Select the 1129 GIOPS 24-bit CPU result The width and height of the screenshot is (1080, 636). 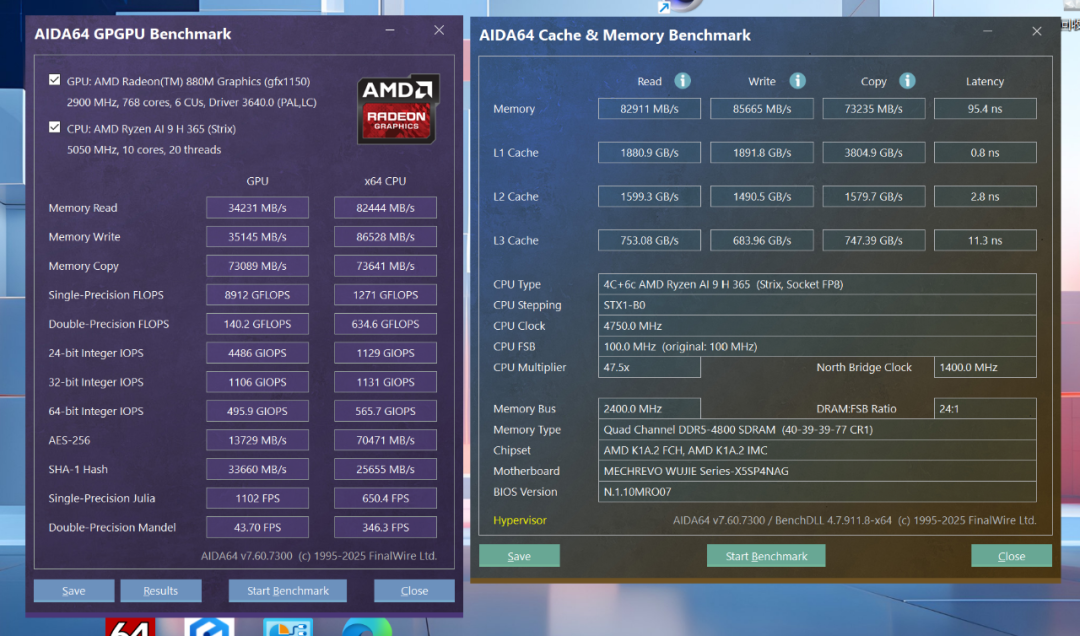[x=385, y=353]
